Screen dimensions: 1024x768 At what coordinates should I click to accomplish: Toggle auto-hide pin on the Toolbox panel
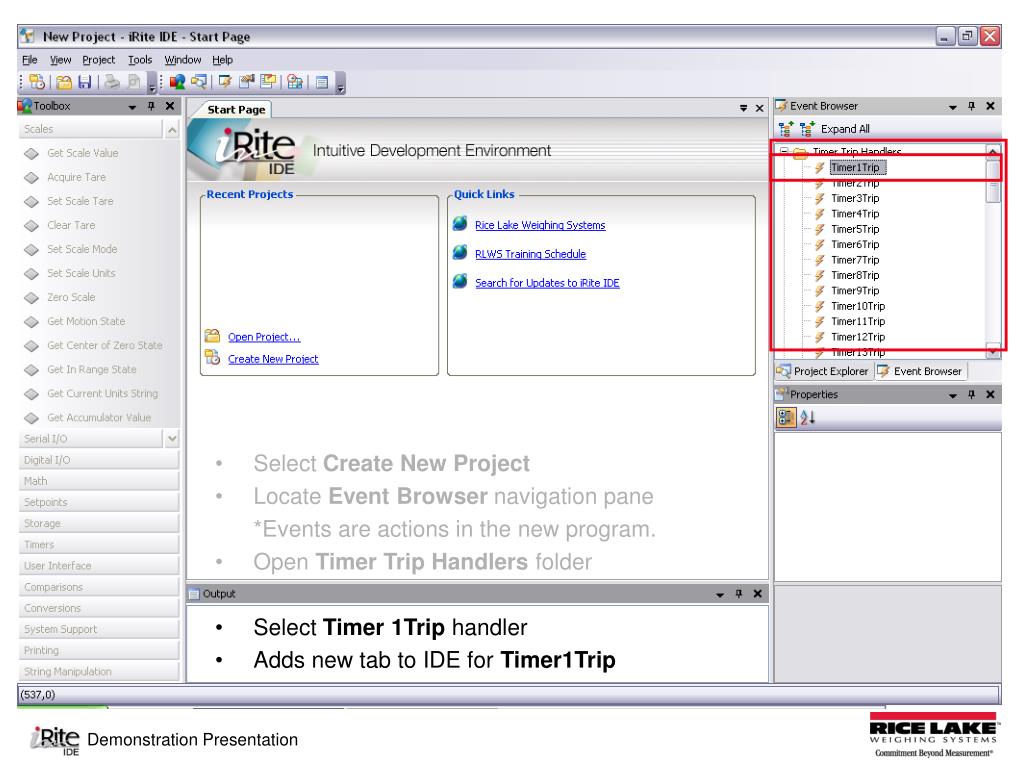152,106
